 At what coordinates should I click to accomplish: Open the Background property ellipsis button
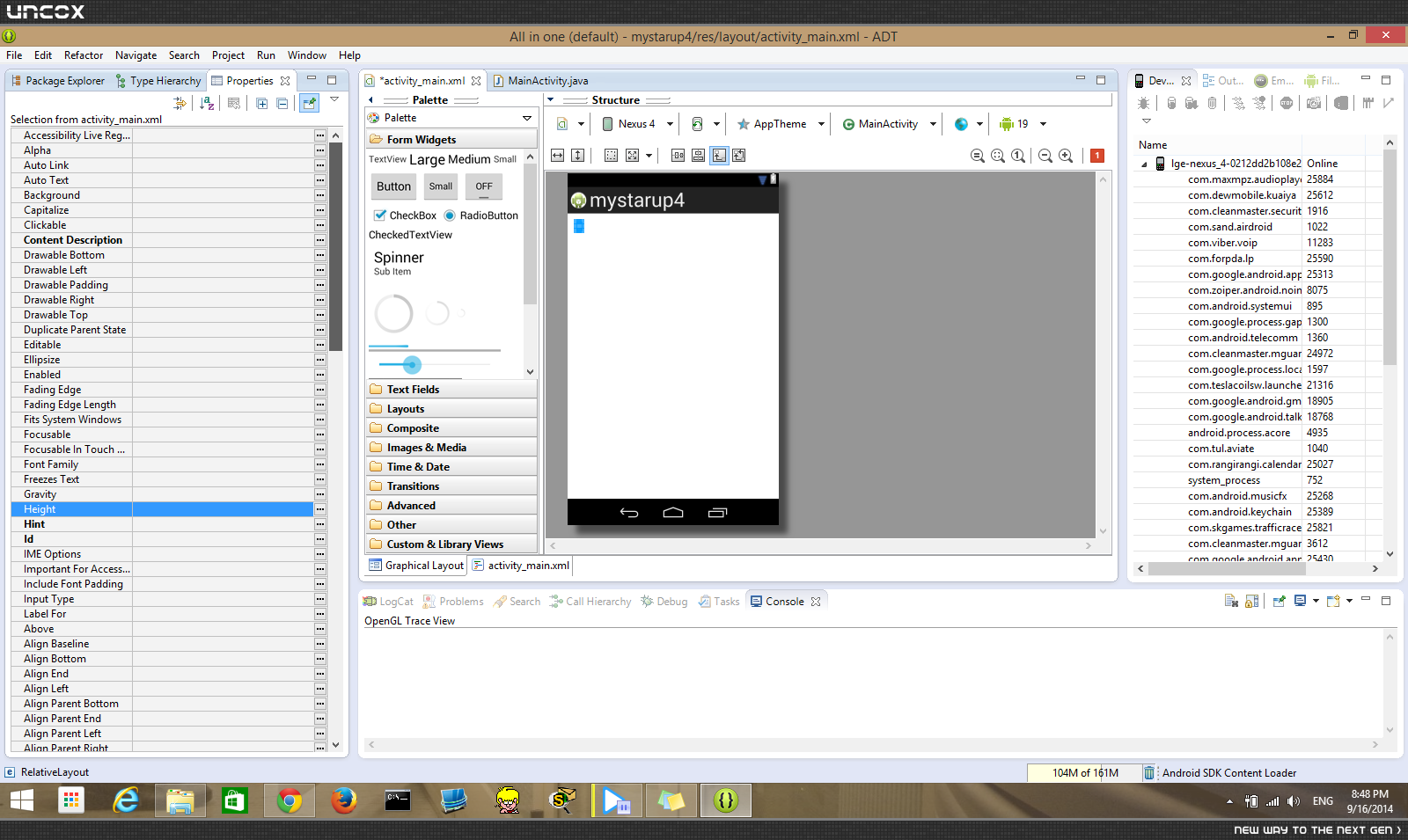[319, 195]
